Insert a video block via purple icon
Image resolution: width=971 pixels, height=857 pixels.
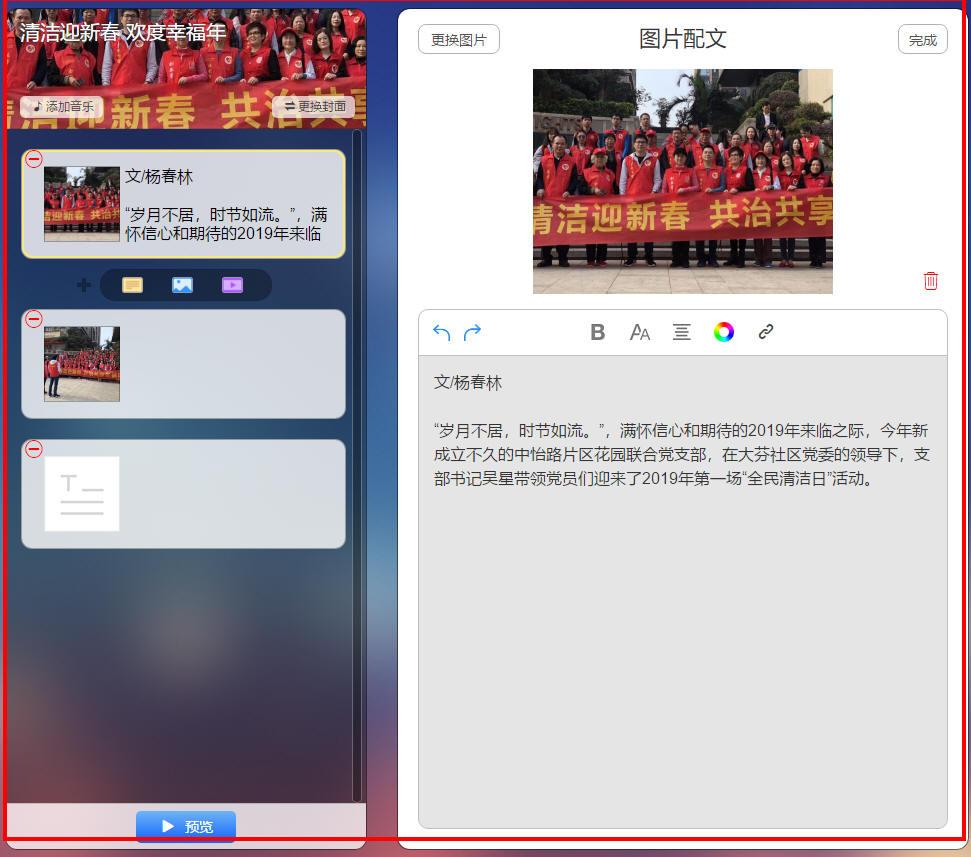click(x=232, y=285)
